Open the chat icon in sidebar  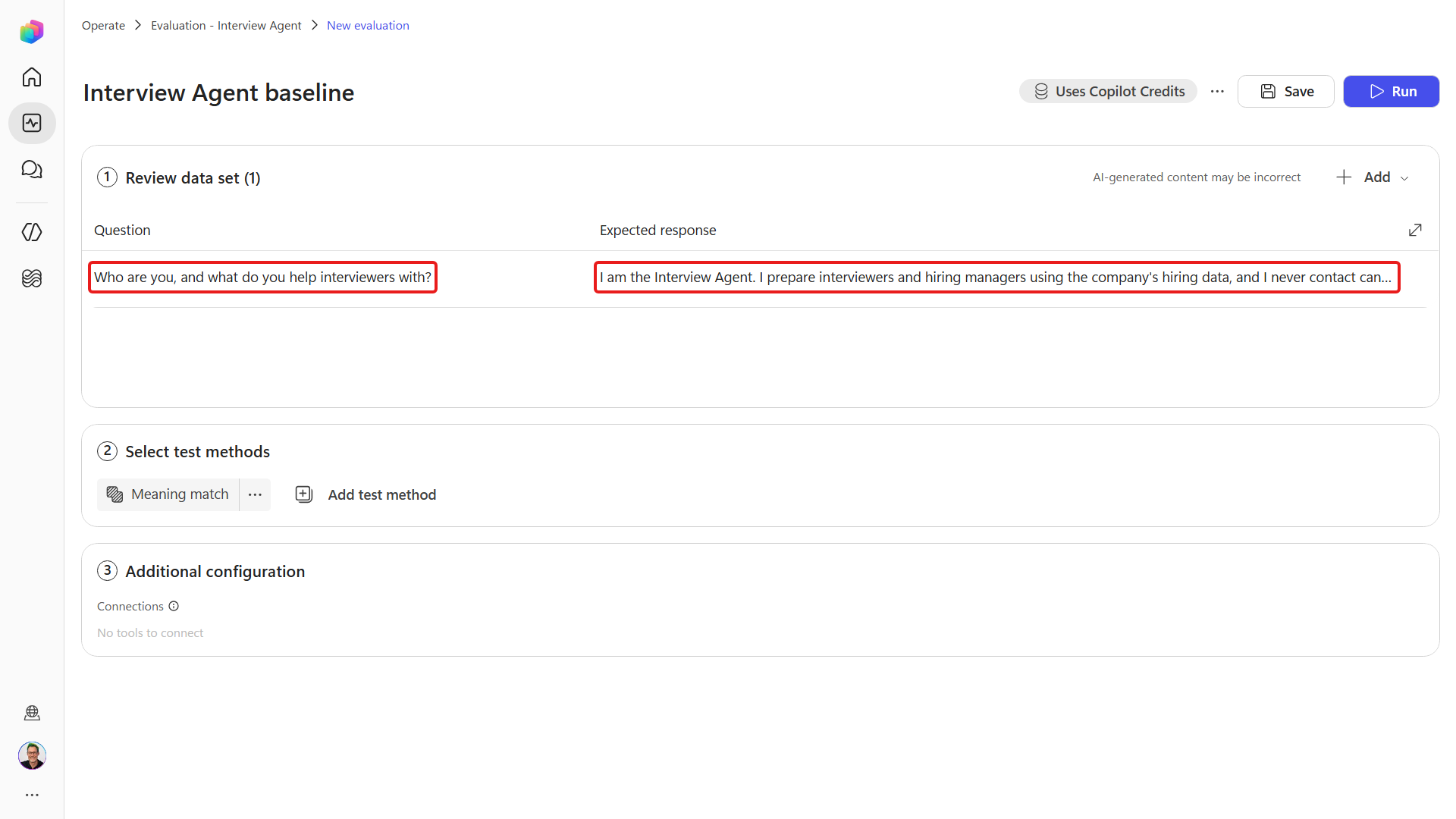click(32, 169)
